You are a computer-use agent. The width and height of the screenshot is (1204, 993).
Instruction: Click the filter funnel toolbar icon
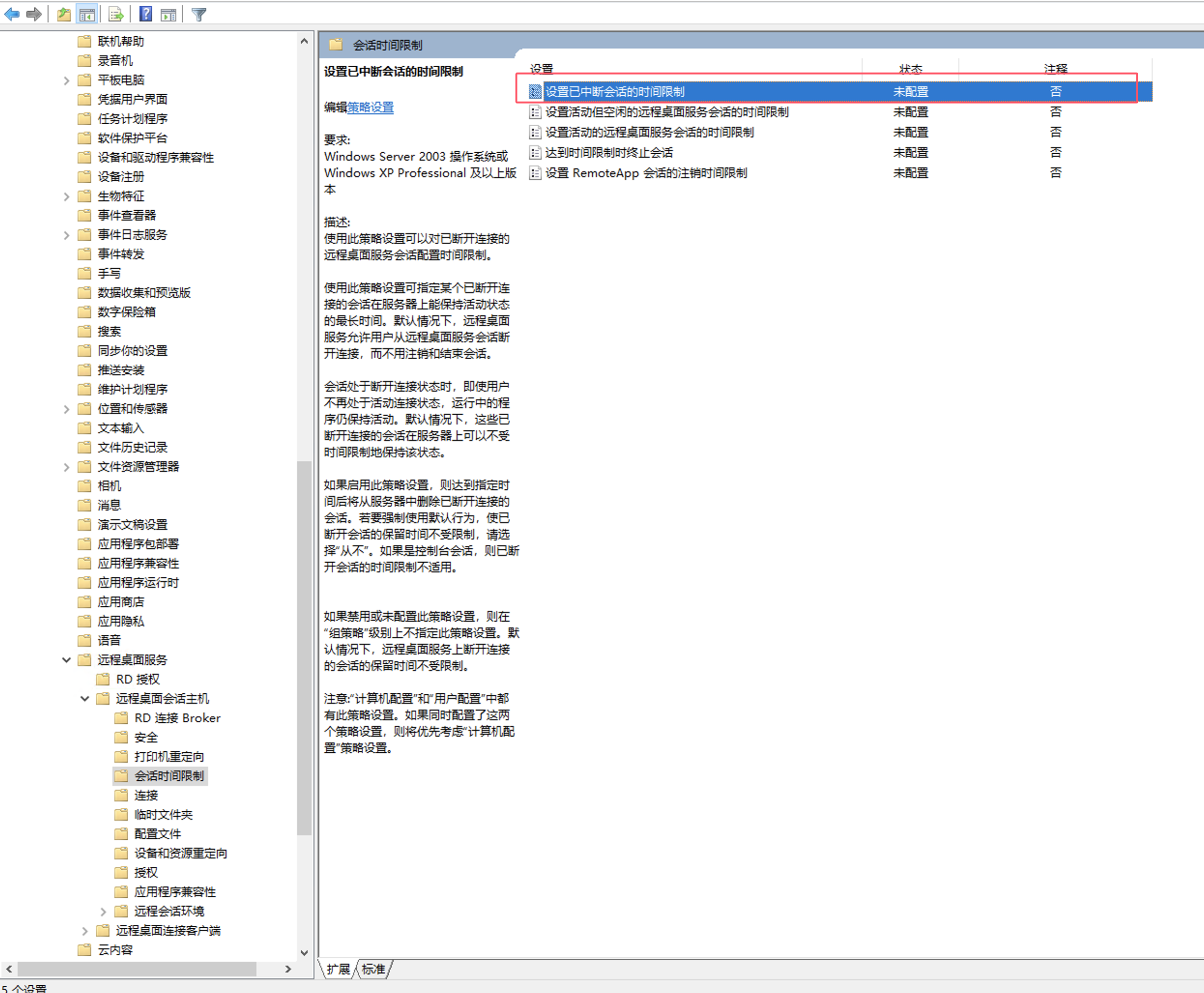click(x=198, y=15)
